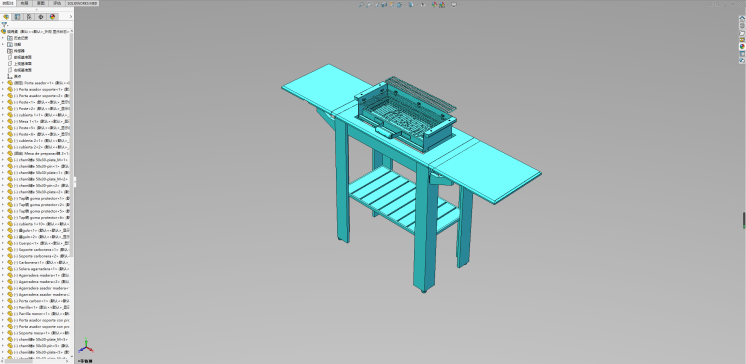Open File Explorer folder icon in task pane
This screenshot has height=364, width=746.
click(x=742, y=33)
